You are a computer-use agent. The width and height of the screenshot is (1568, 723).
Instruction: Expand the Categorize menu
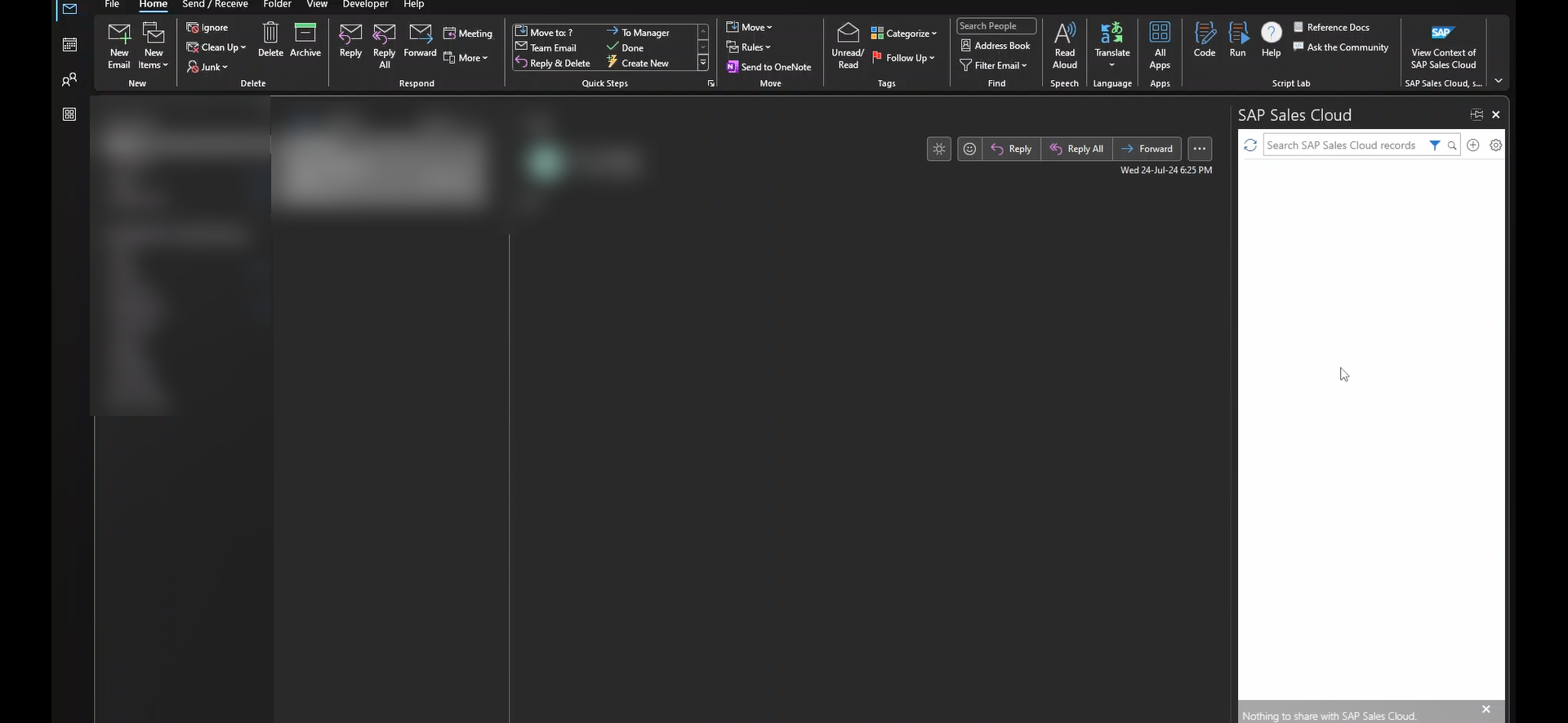904,33
